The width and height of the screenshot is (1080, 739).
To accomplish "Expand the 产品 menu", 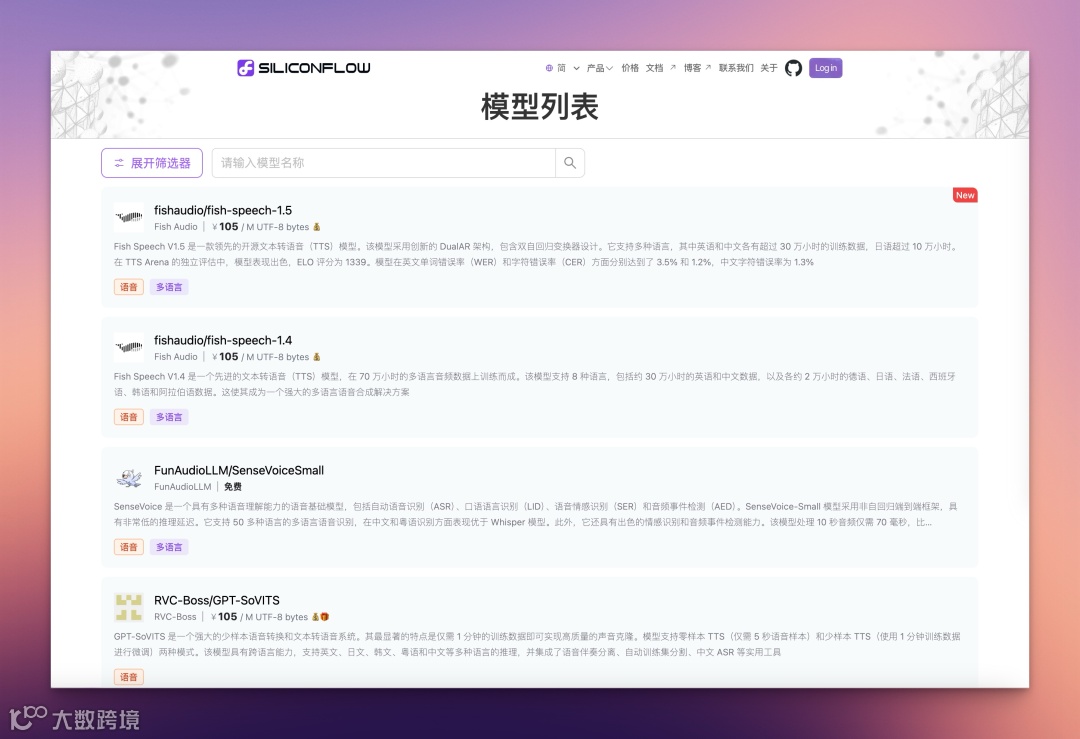I will [599, 68].
